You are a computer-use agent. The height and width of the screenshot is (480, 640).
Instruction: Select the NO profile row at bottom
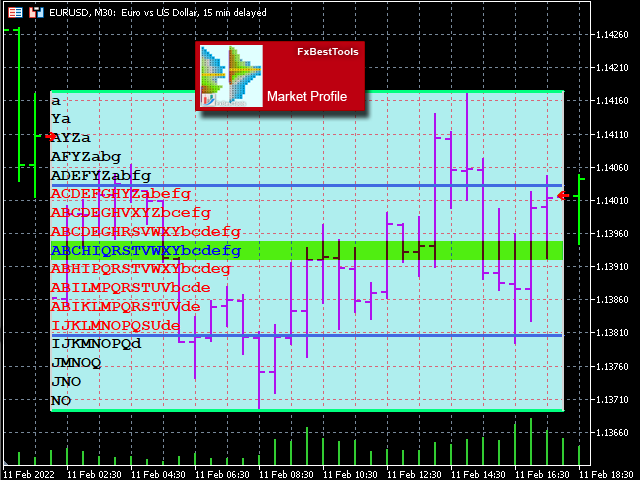click(61, 401)
